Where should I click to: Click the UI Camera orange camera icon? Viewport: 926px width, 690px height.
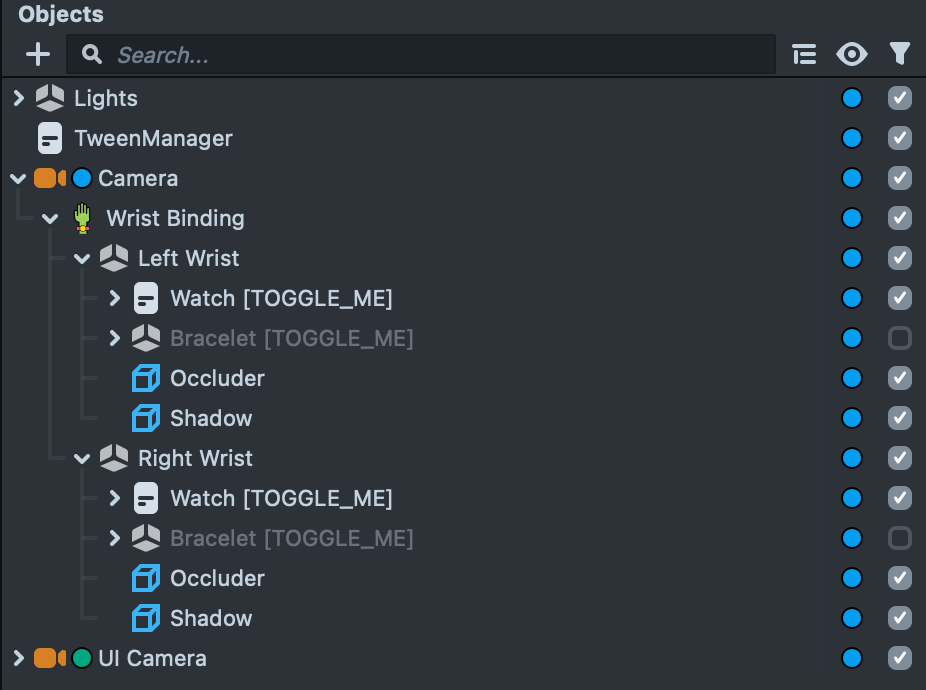(x=49, y=658)
